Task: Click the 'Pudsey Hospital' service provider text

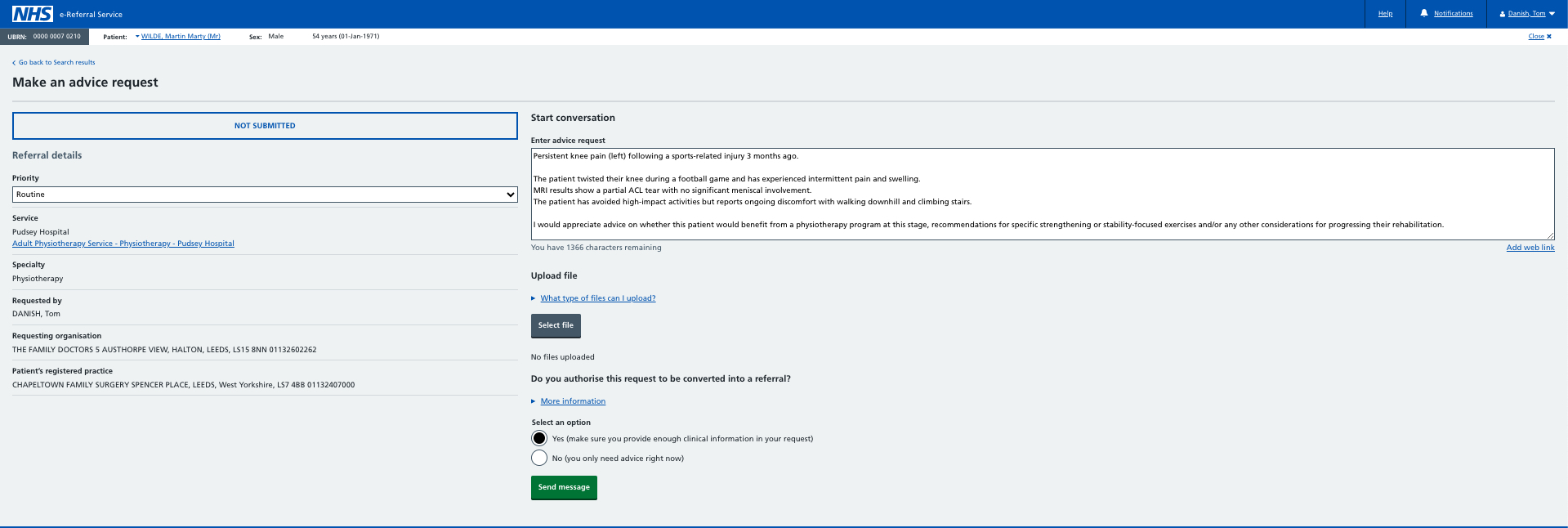Action: [41, 232]
